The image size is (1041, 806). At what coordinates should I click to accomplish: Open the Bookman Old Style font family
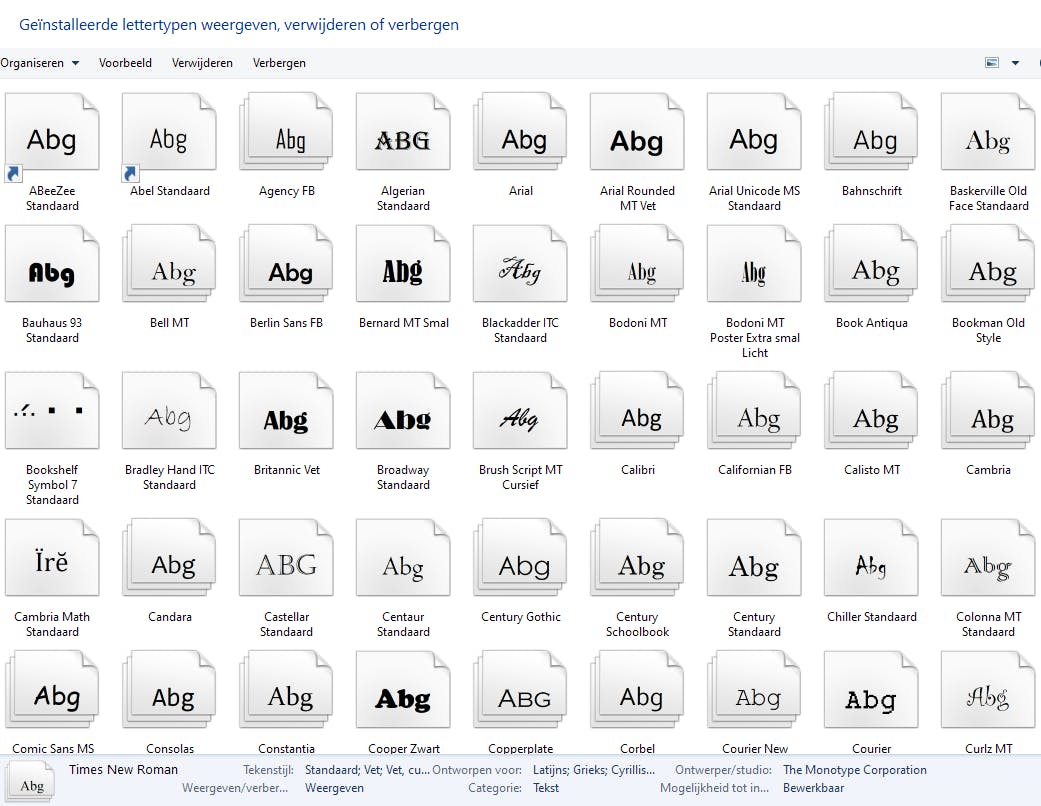[x=988, y=264]
